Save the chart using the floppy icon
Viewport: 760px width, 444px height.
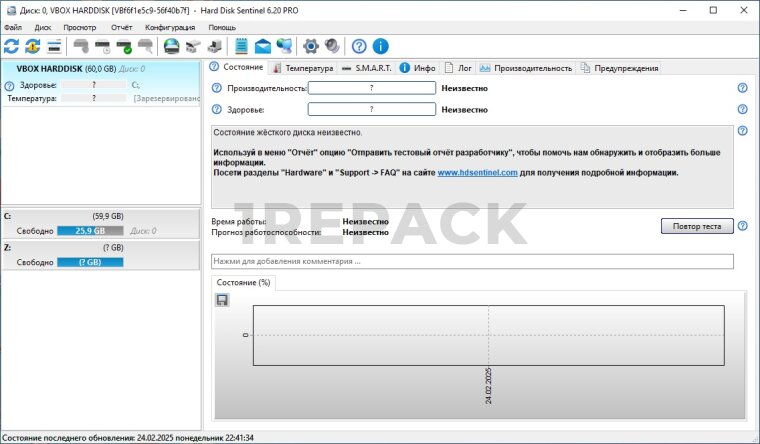(221, 299)
